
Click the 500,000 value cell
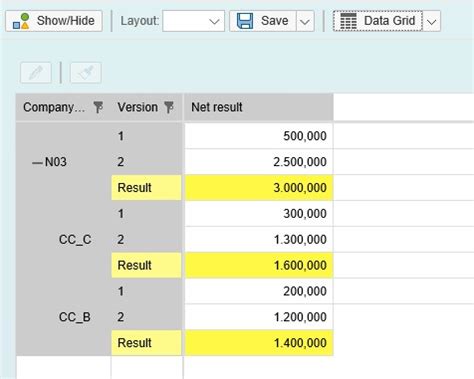click(x=259, y=136)
